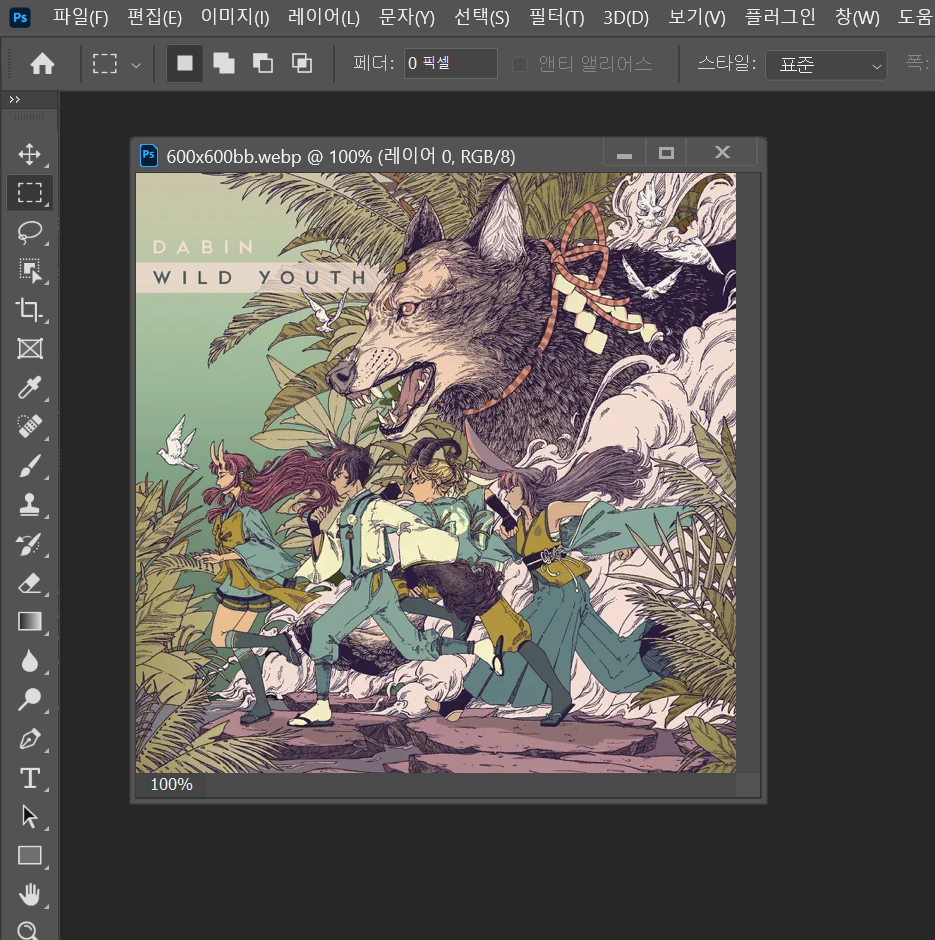Select the History Brush tool

[x=29, y=544]
